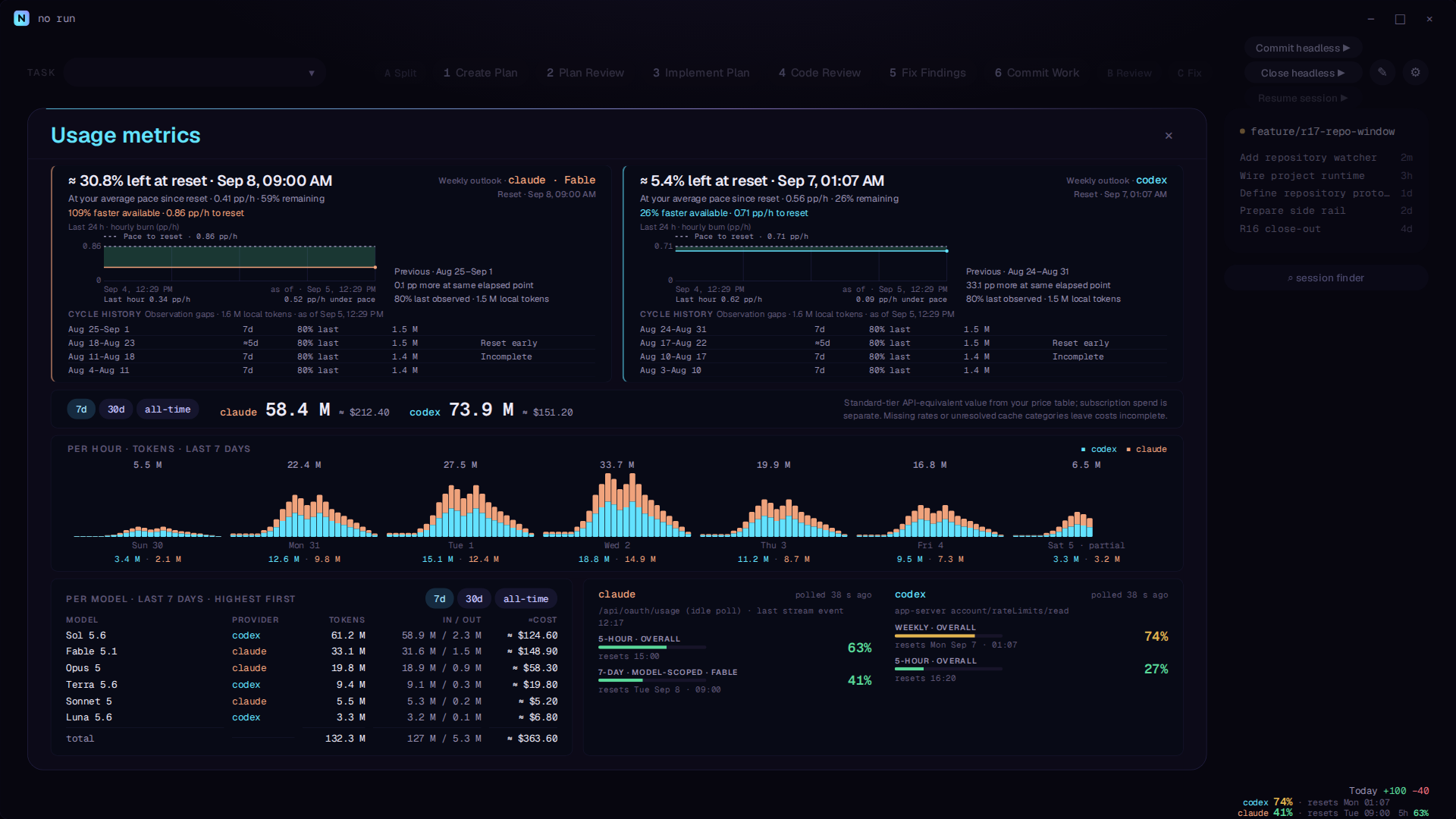
Task: Click the codex weekly overall progress bar
Action: point(949,636)
